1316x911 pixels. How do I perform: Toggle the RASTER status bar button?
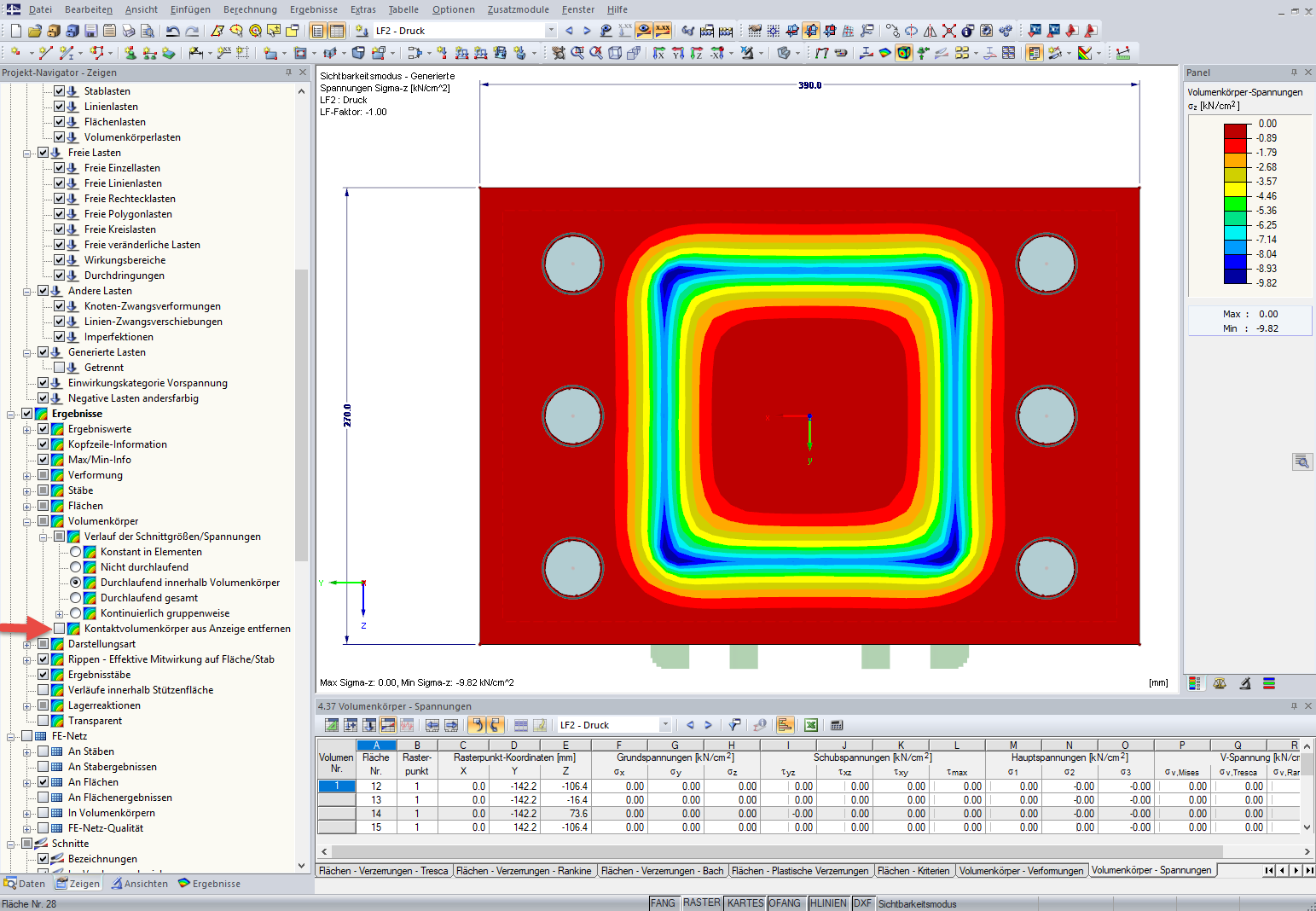click(x=701, y=902)
